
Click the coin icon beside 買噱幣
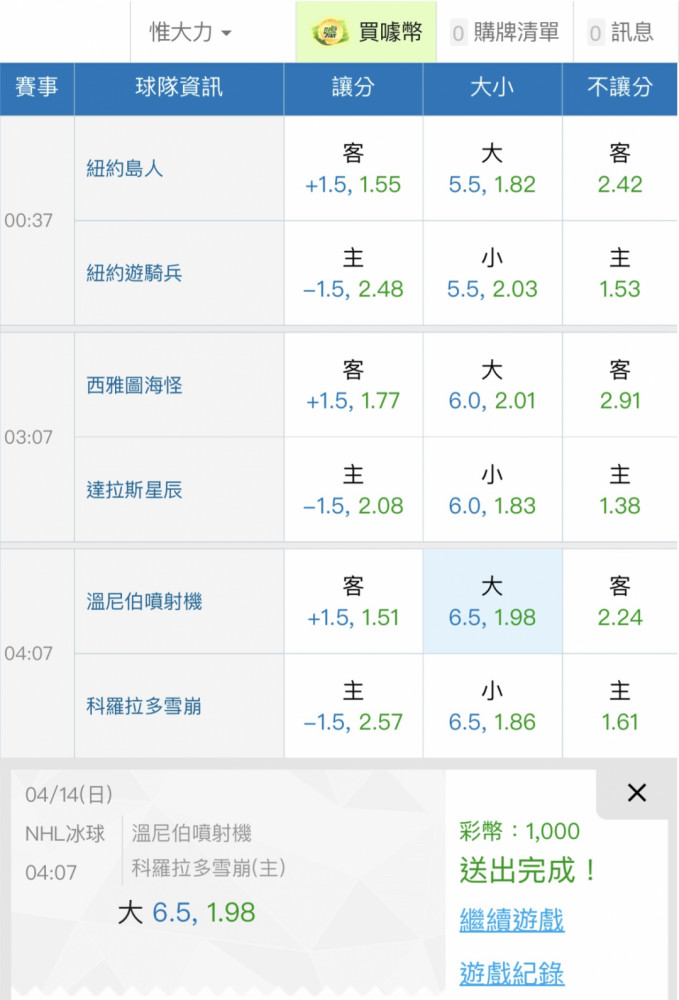tap(330, 32)
